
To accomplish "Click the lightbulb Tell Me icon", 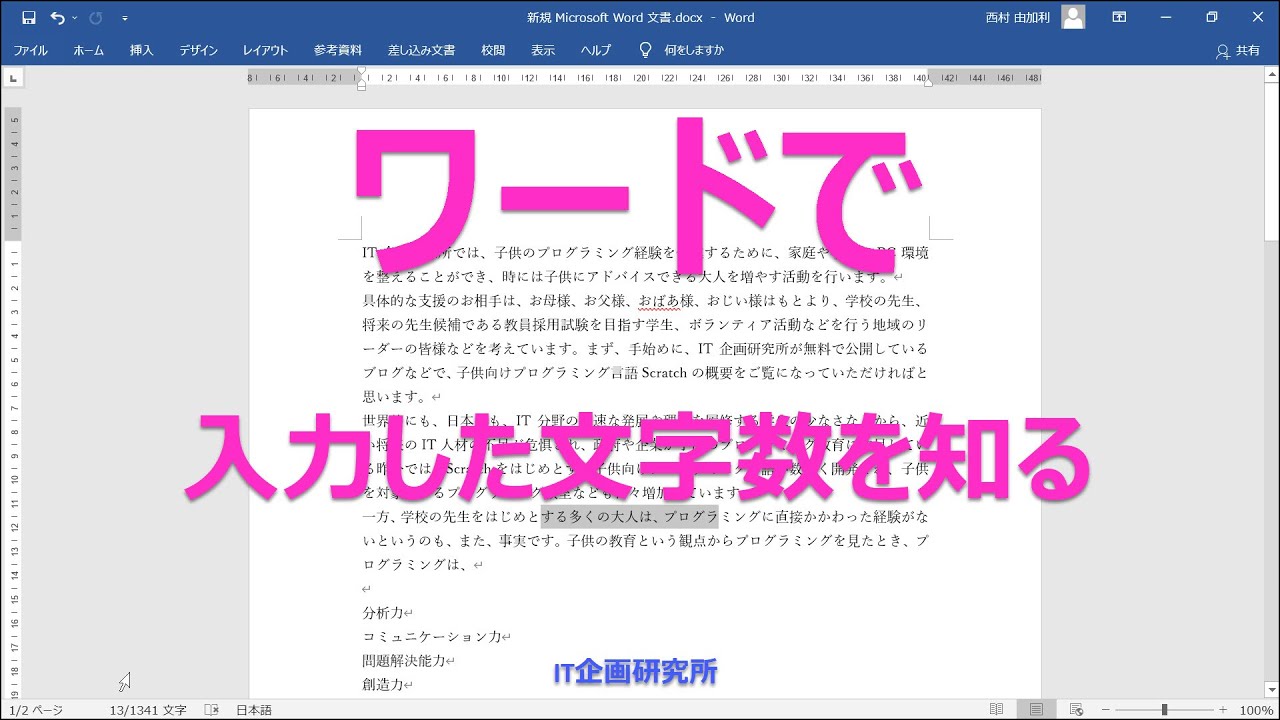I will click(x=645, y=50).
